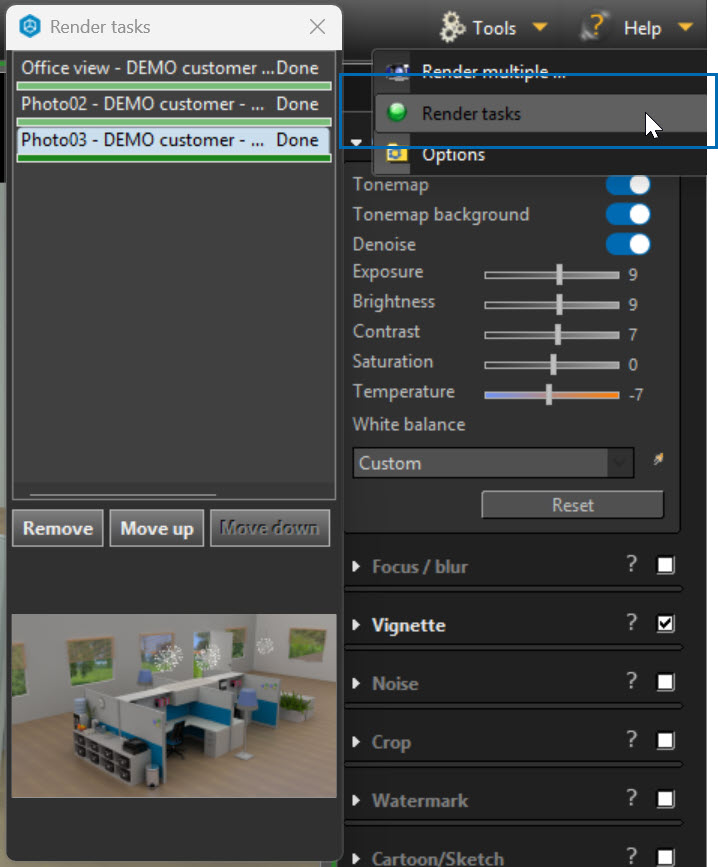Expand the Focus / blur section

pyautogui.click(x=357, y=566)
